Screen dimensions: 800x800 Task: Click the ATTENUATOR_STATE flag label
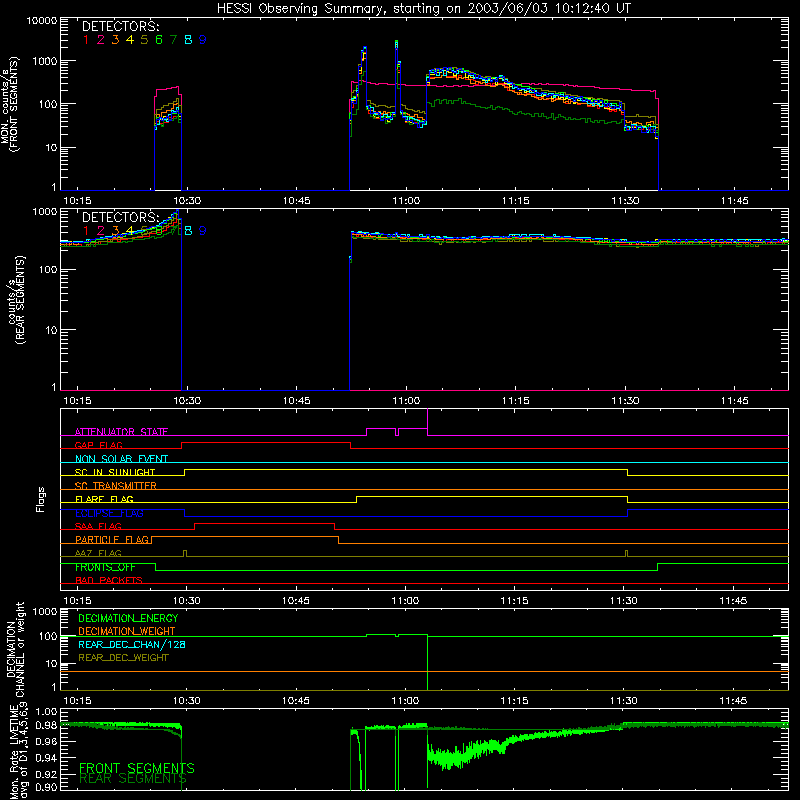[x=121, y=432]
